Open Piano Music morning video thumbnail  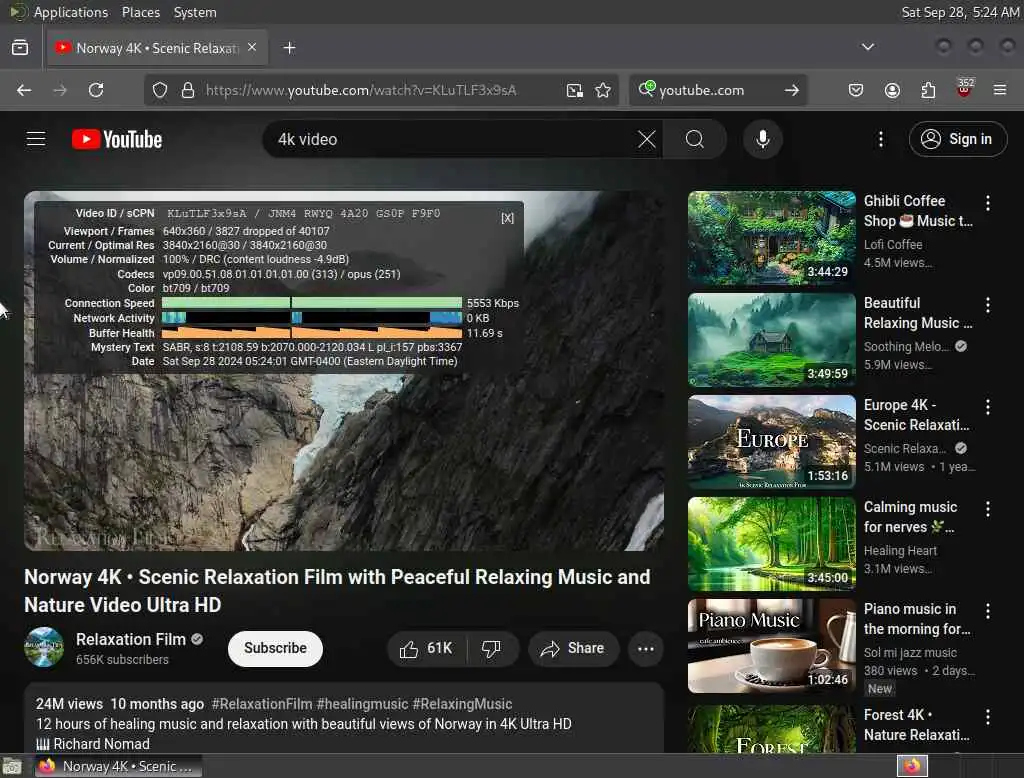[x=771, y=645]
